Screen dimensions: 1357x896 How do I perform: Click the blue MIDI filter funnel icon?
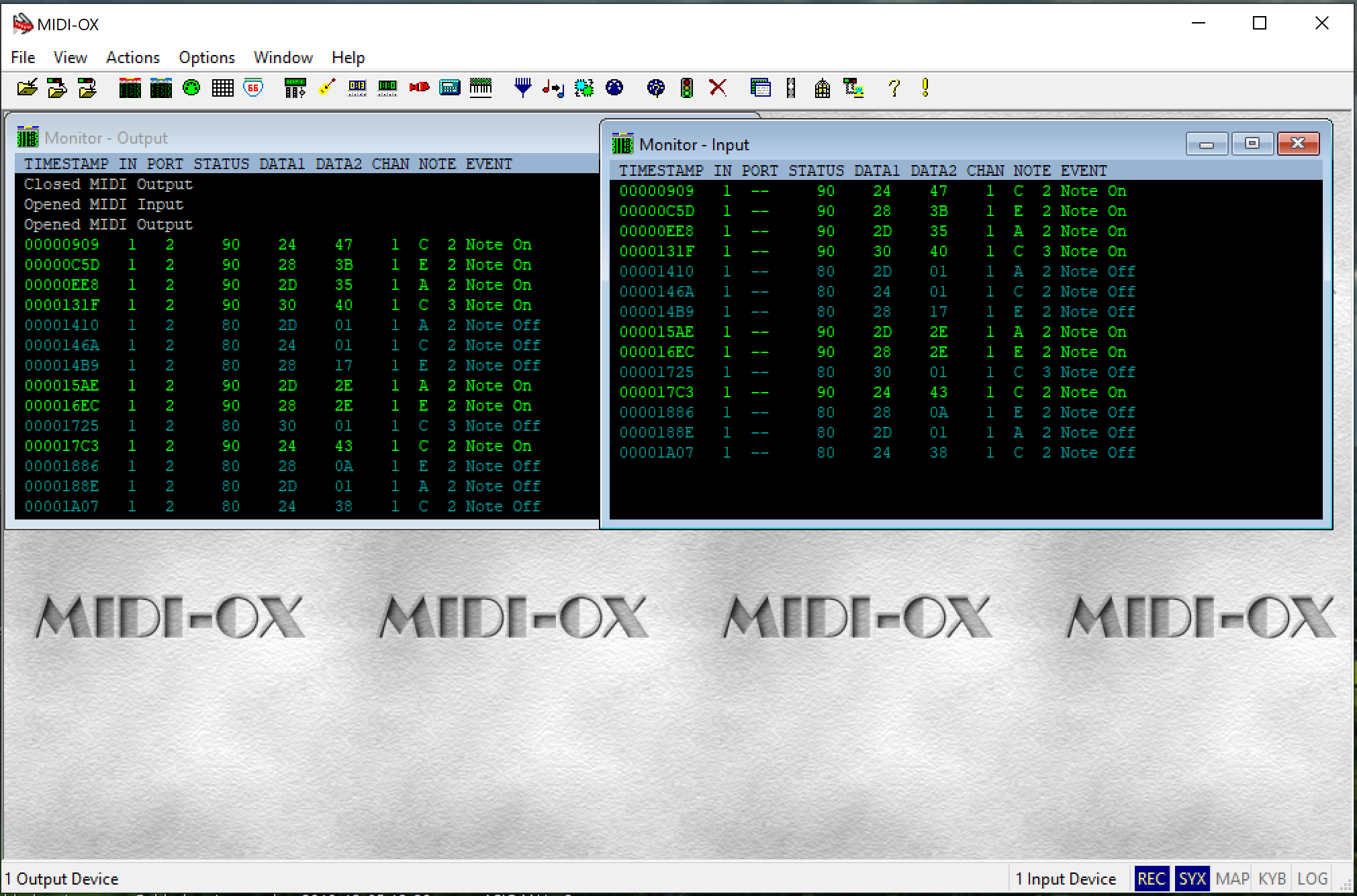tap(522, 88)
